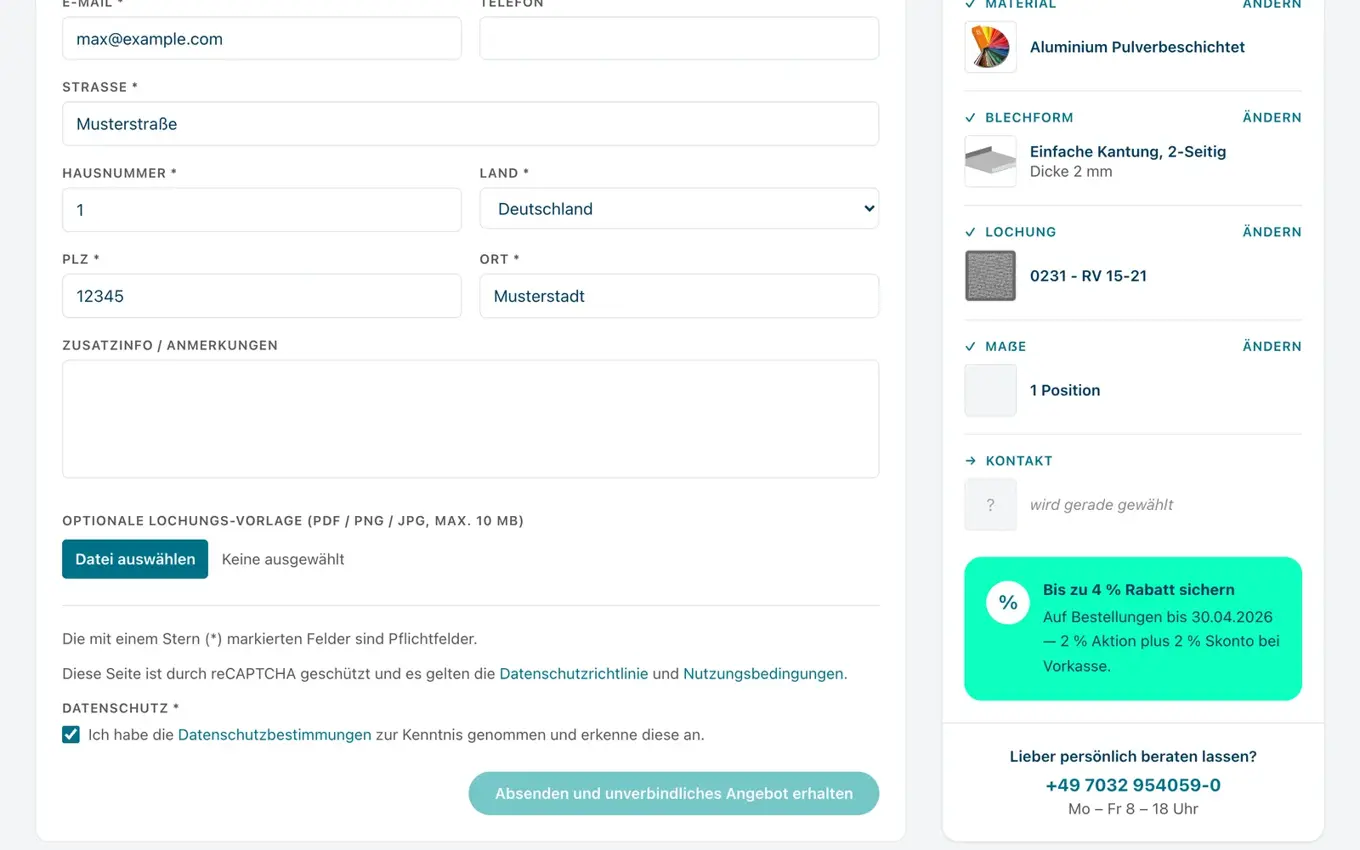Click Ändern for Maße
Viewport: 1360px width, 850px height.
[1272, 347]
